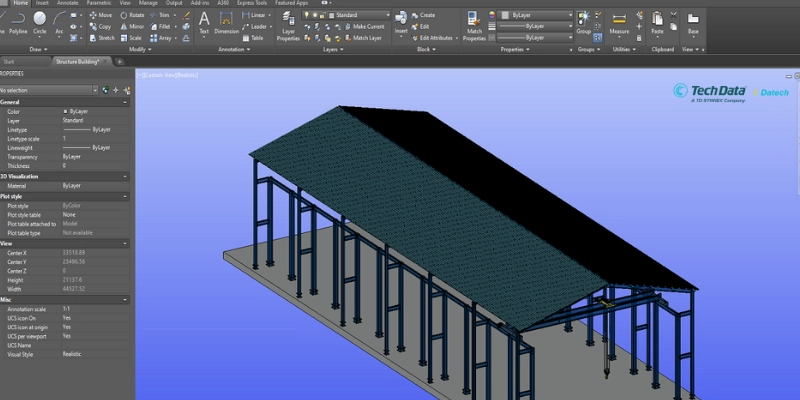Select the Text annotation tool

click(x=204, y=22)
